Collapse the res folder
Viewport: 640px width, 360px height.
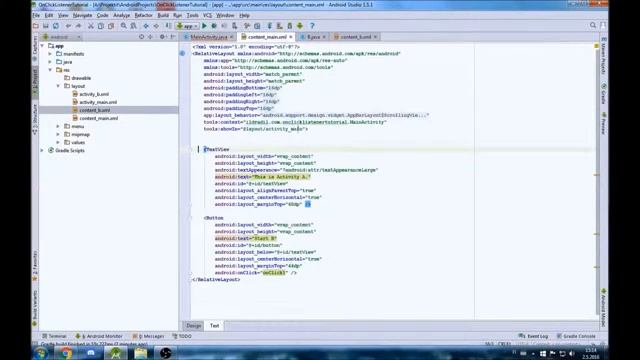click(50, 70)
